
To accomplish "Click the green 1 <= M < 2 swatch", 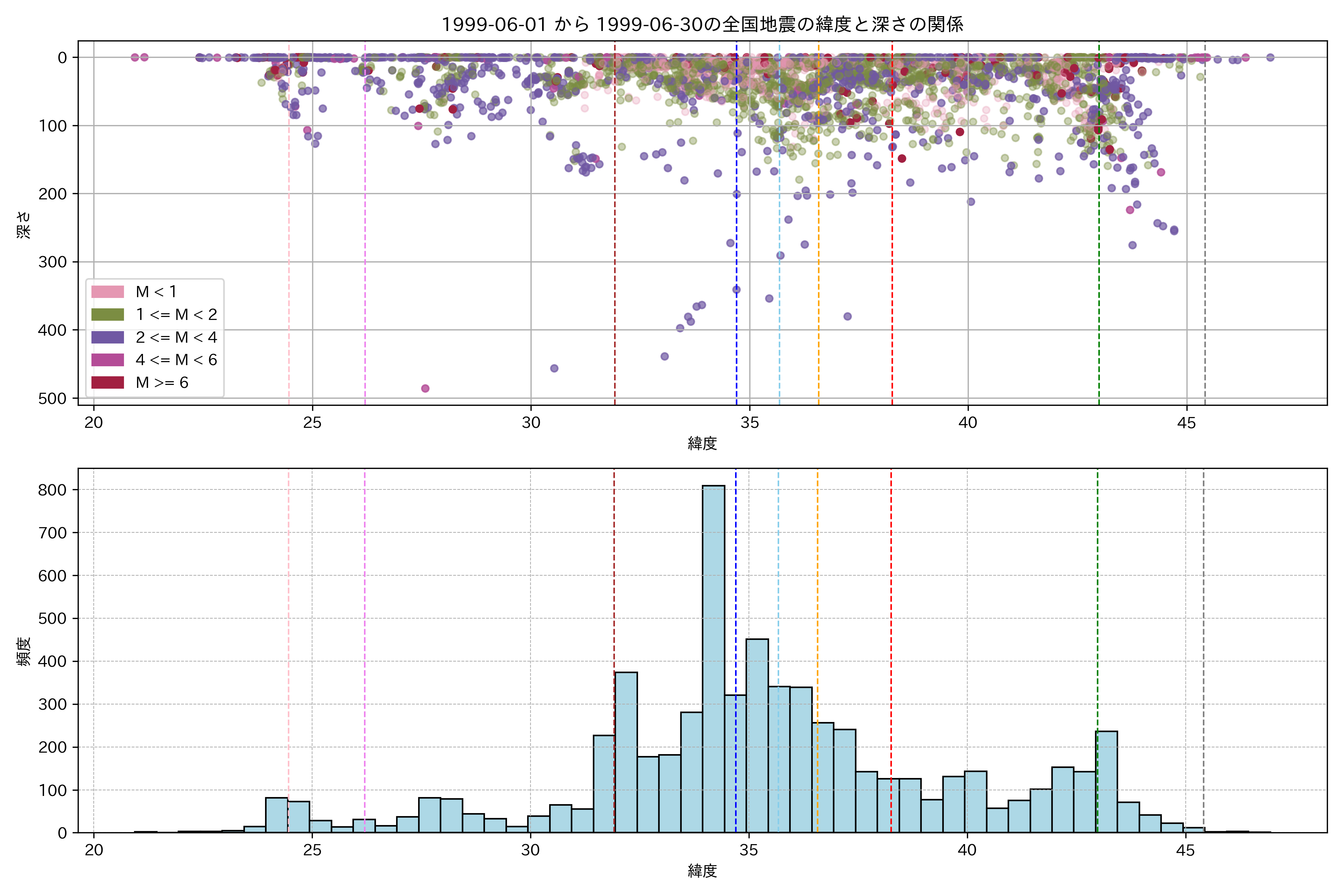I will 108,314.
